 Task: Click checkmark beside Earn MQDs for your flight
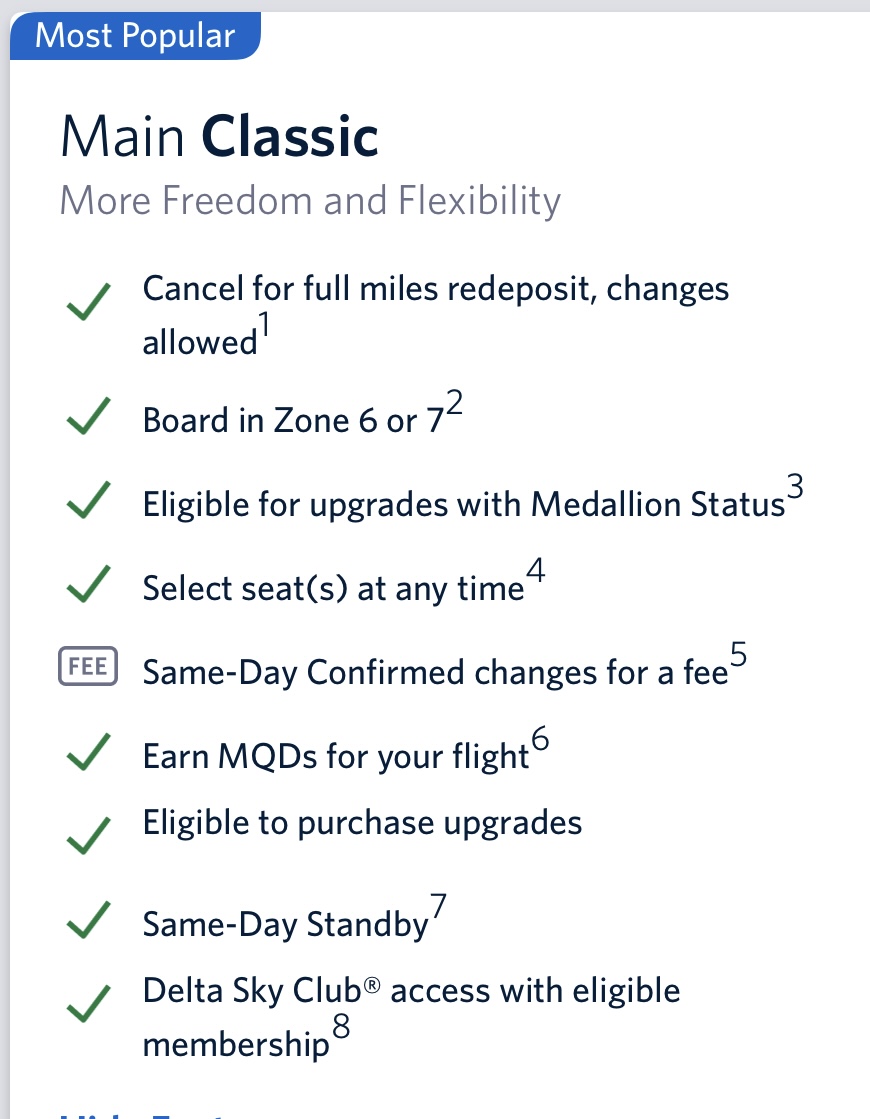[88, 751]
